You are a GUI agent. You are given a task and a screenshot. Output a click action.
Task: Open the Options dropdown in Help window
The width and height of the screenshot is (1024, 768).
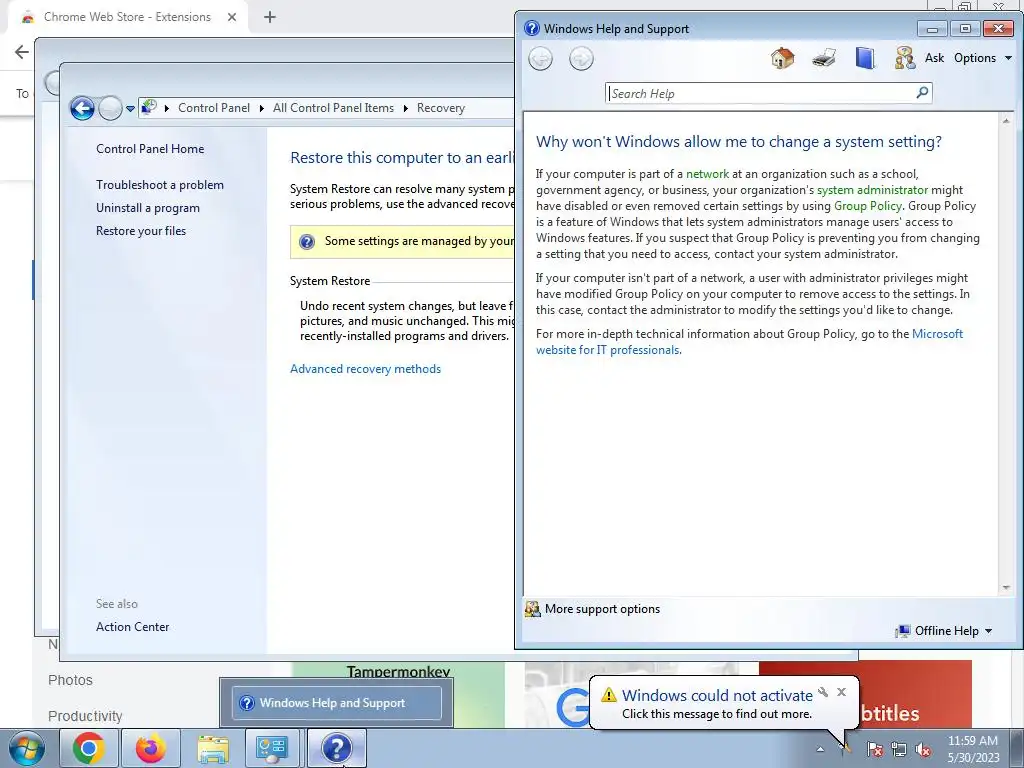tap(983, 58)
